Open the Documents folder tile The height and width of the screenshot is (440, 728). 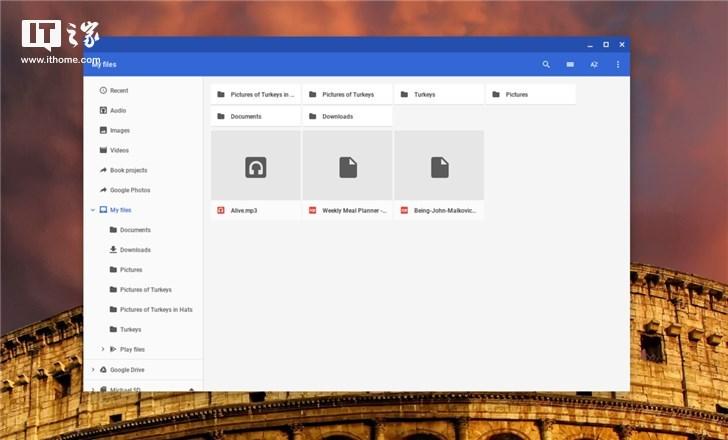tap(255, 116)
